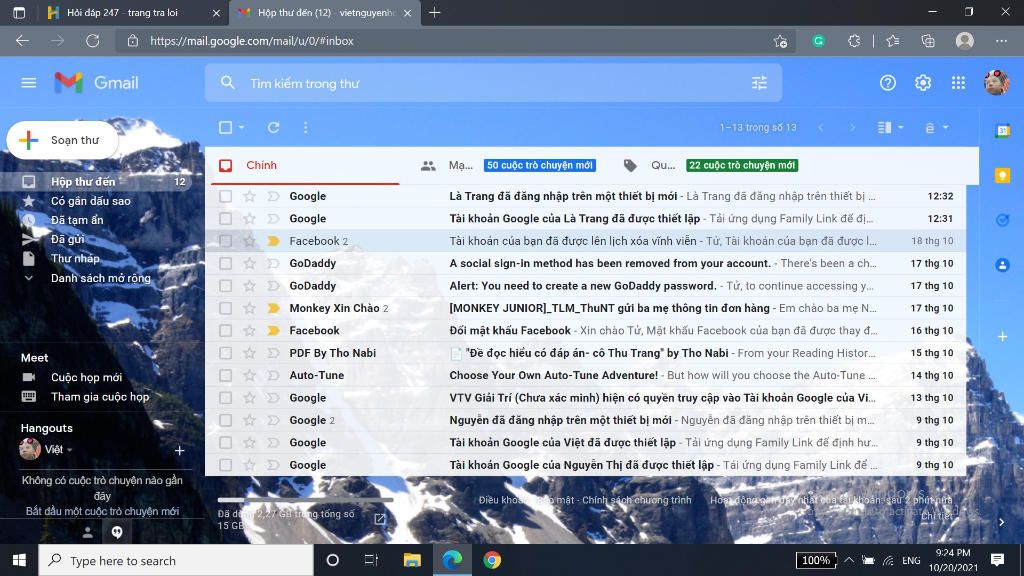This screenshot has height=576, width=1024.
Task: Switch to Hỏi đáp 247 browser tab
Action: [x=134, y=12]
